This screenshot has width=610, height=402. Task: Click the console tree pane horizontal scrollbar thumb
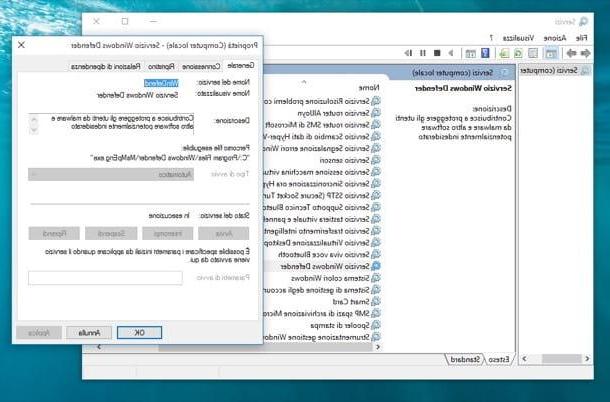[x=561, y=358]
